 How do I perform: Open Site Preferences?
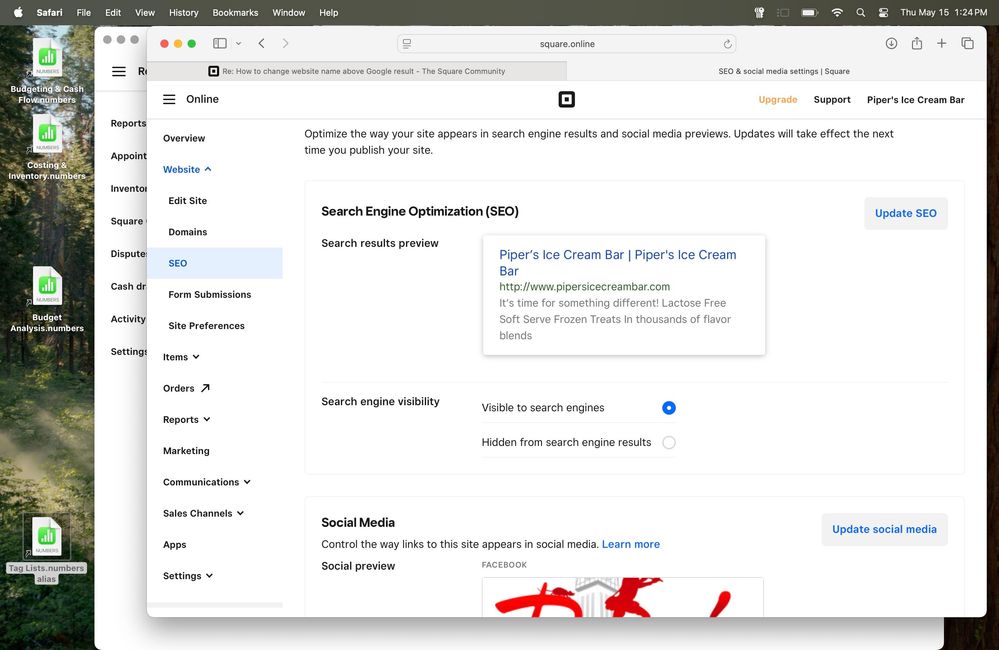pyautogui.click(x=206, y=326)
